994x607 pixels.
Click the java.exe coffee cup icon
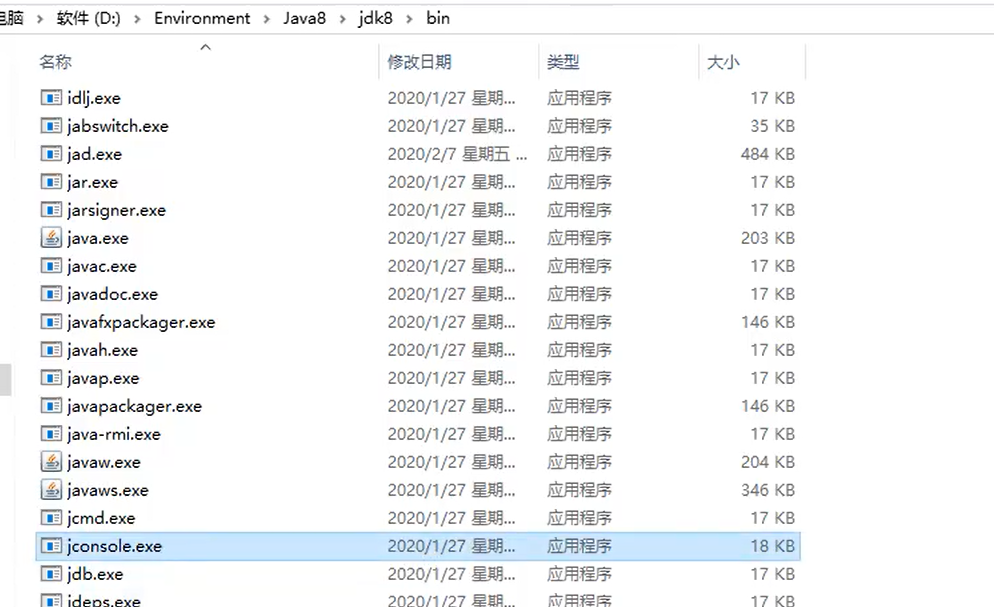pos(51,238)
